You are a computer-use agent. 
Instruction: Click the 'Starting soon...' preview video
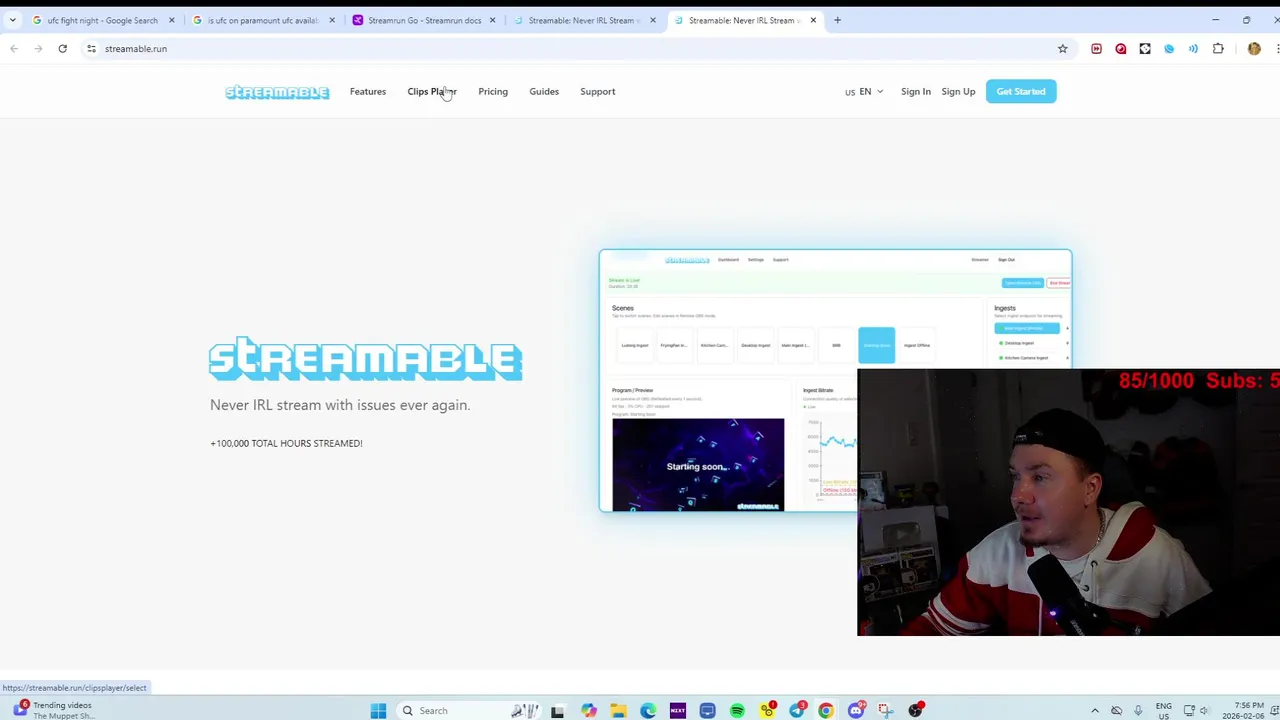coord(698,464)
